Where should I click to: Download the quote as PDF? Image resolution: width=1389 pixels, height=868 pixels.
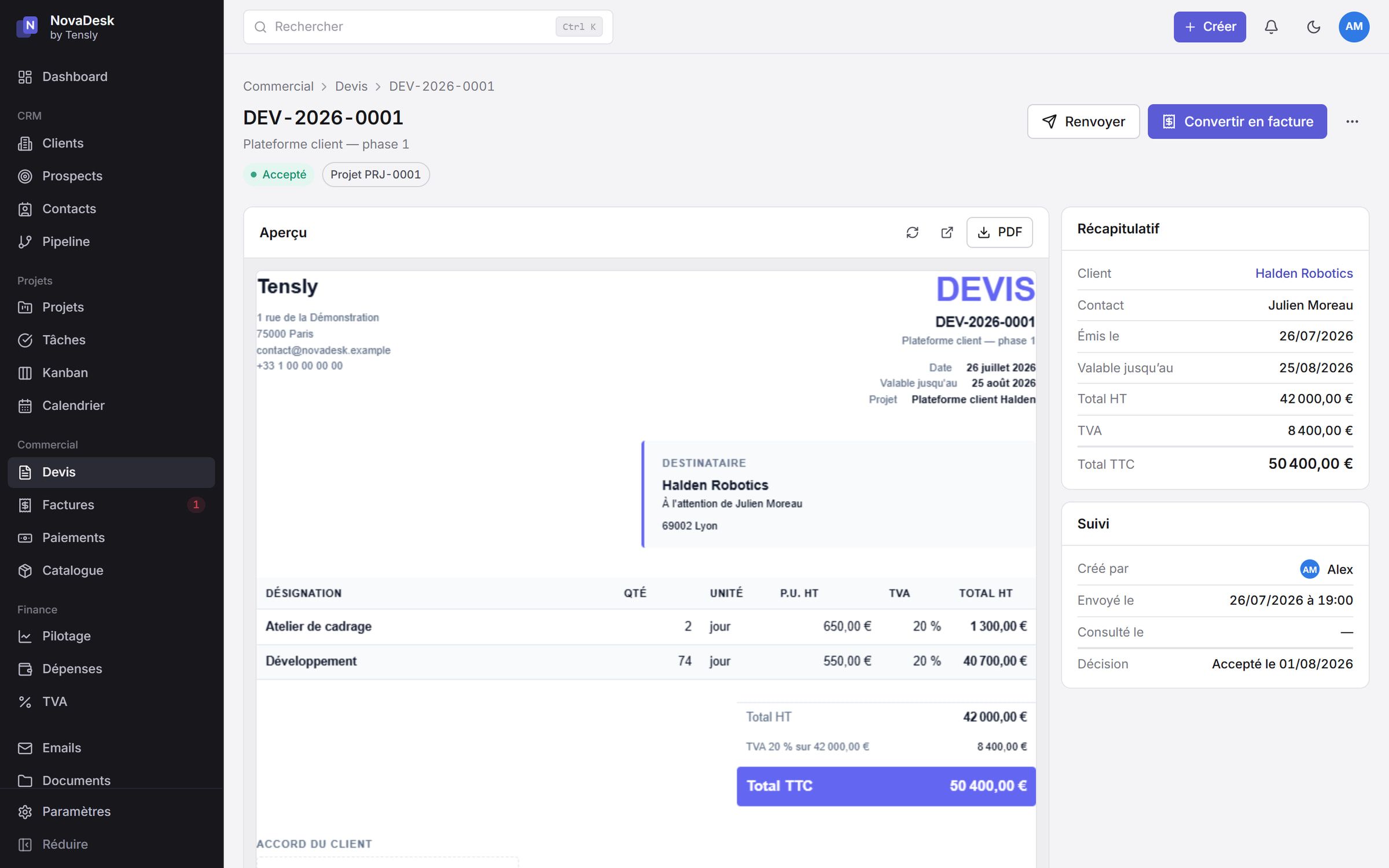999,233
